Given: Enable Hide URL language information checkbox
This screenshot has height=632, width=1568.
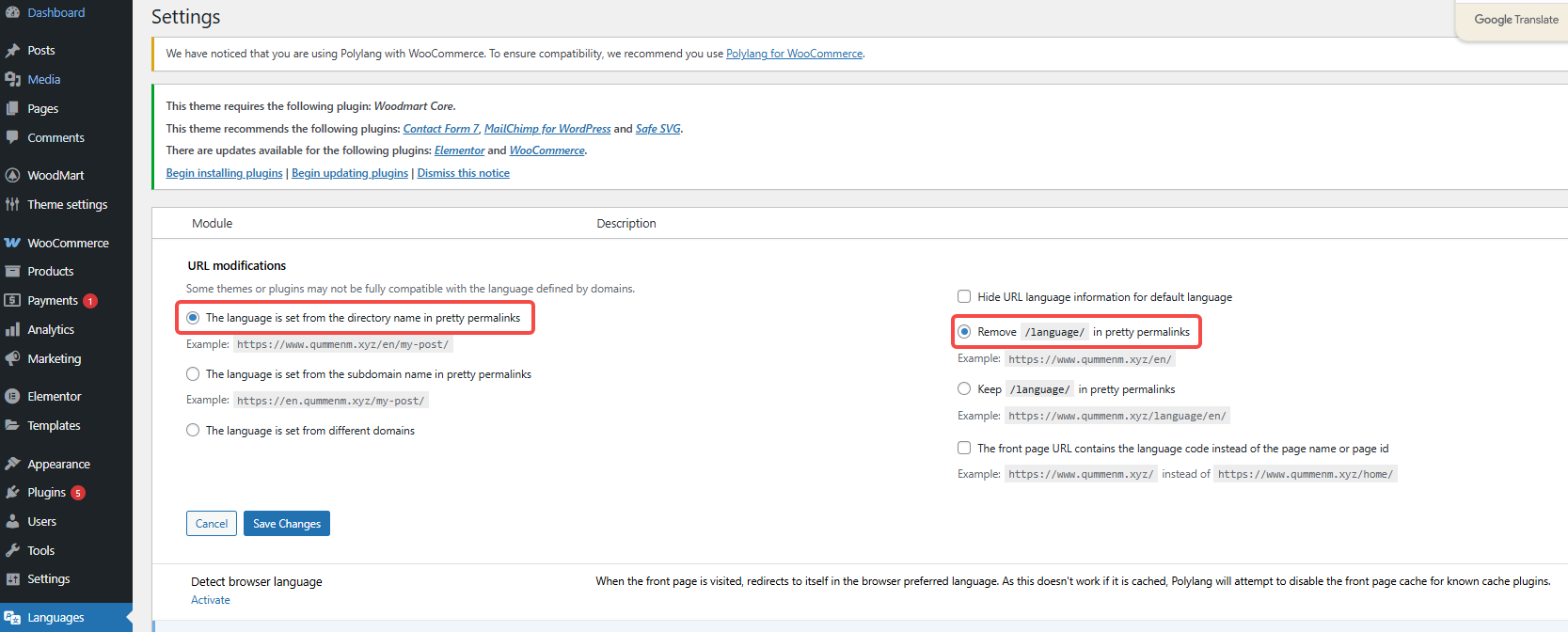Looking at the screenshot, I should pos(964,296).
